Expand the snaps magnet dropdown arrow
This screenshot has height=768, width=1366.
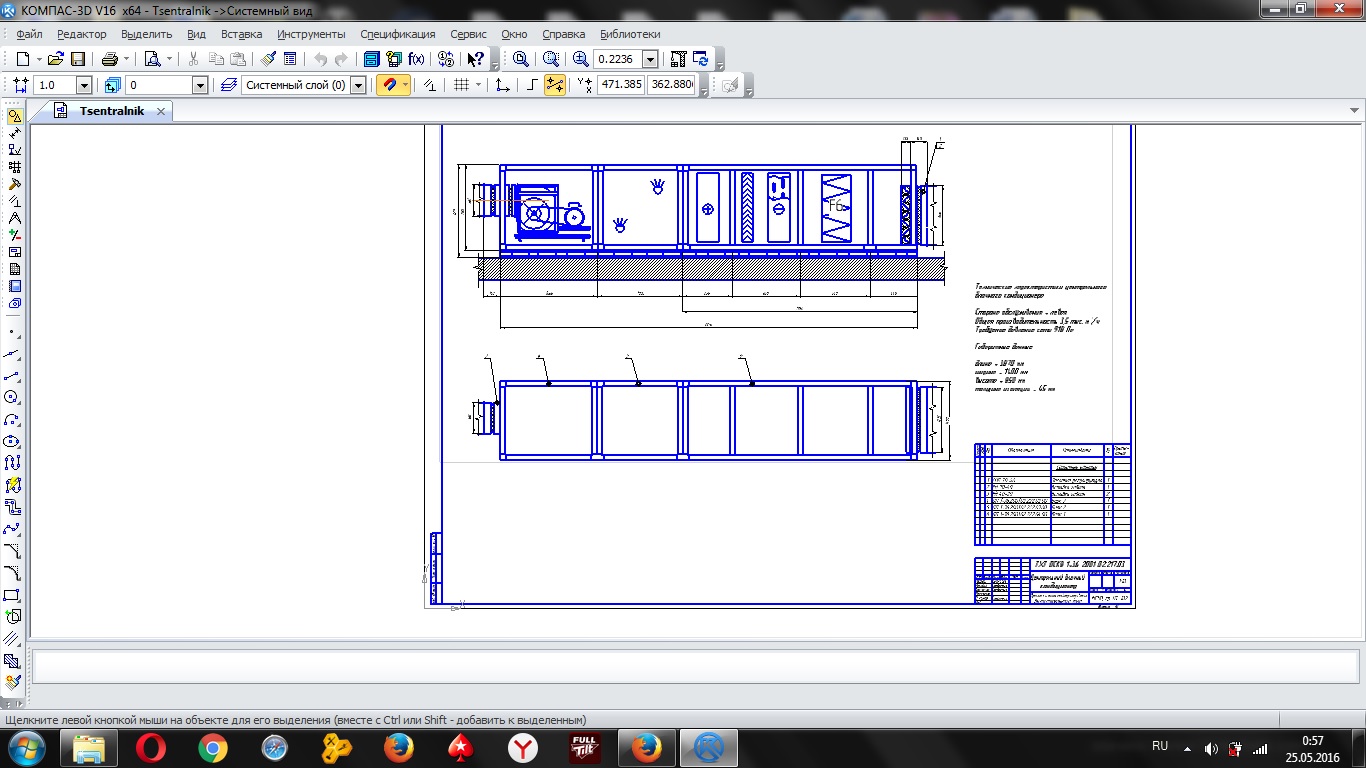coord(405,85)
